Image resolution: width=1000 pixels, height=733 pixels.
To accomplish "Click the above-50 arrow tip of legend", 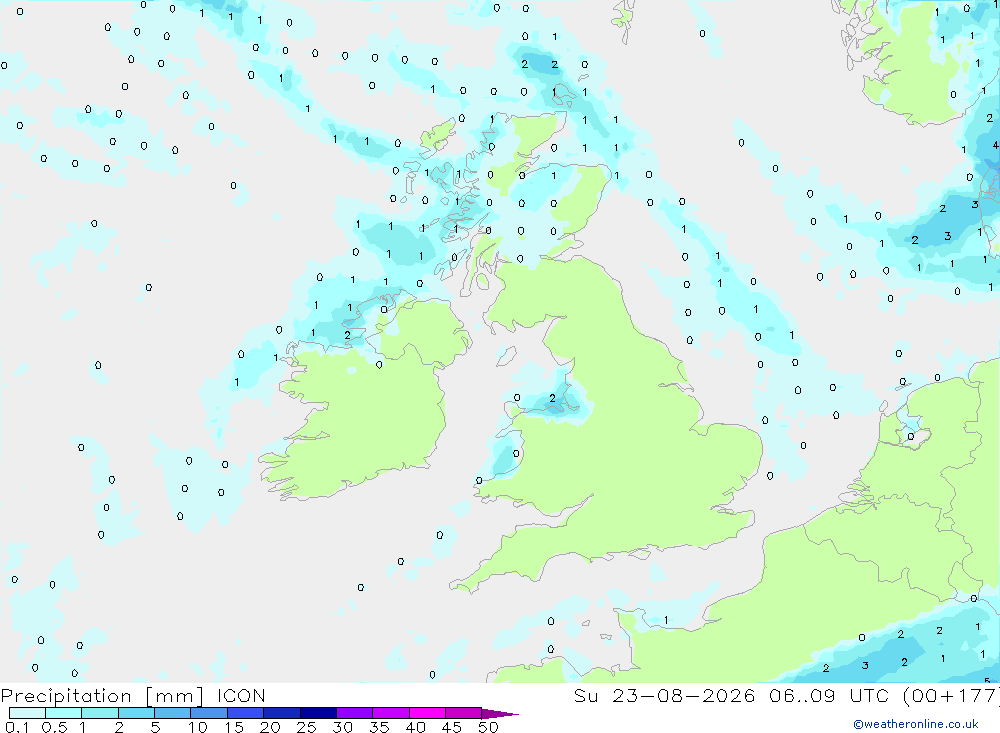I will tap(500, 714).
